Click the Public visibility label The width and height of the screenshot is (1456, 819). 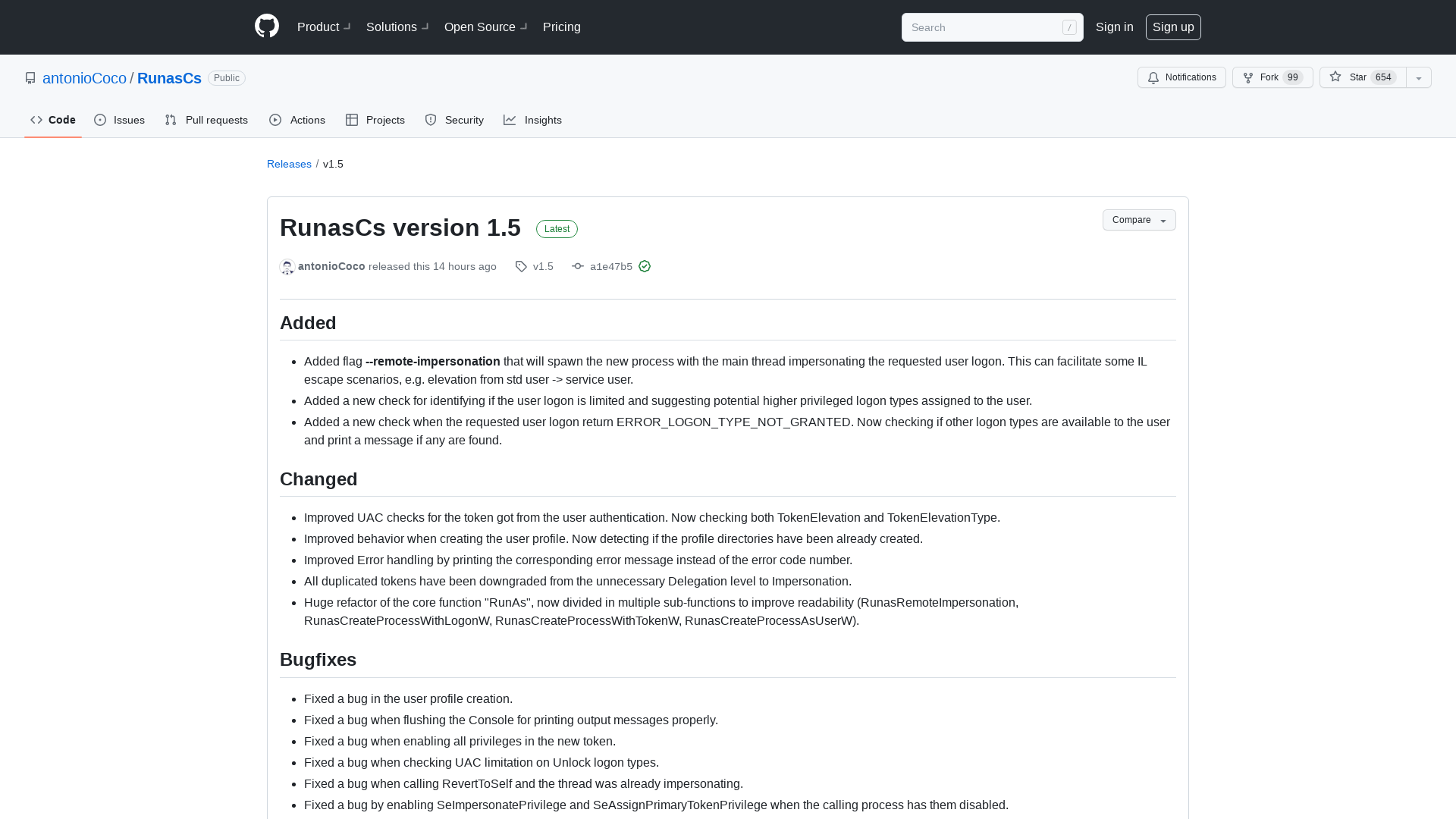click(x=227, y=78)
